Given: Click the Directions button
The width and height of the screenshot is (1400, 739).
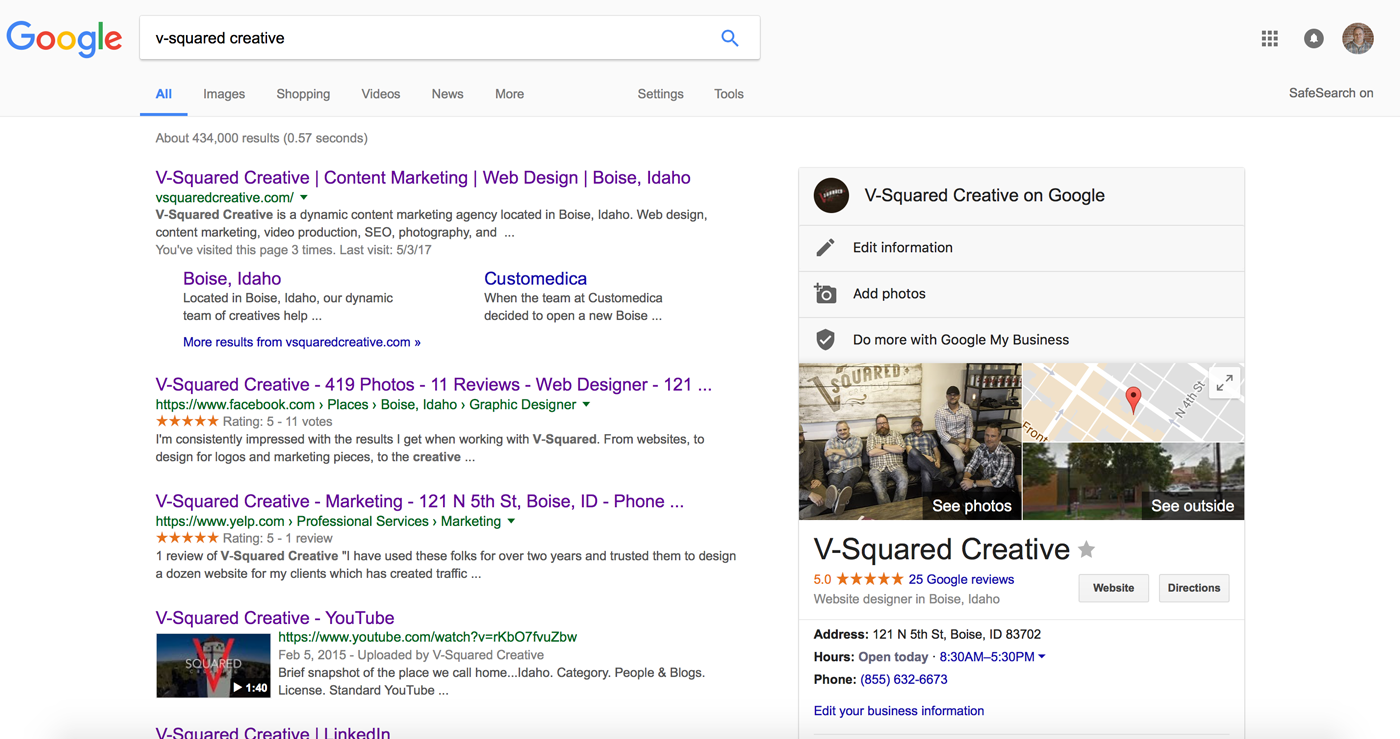Looking at the screenshot, I should (1194, 588).
